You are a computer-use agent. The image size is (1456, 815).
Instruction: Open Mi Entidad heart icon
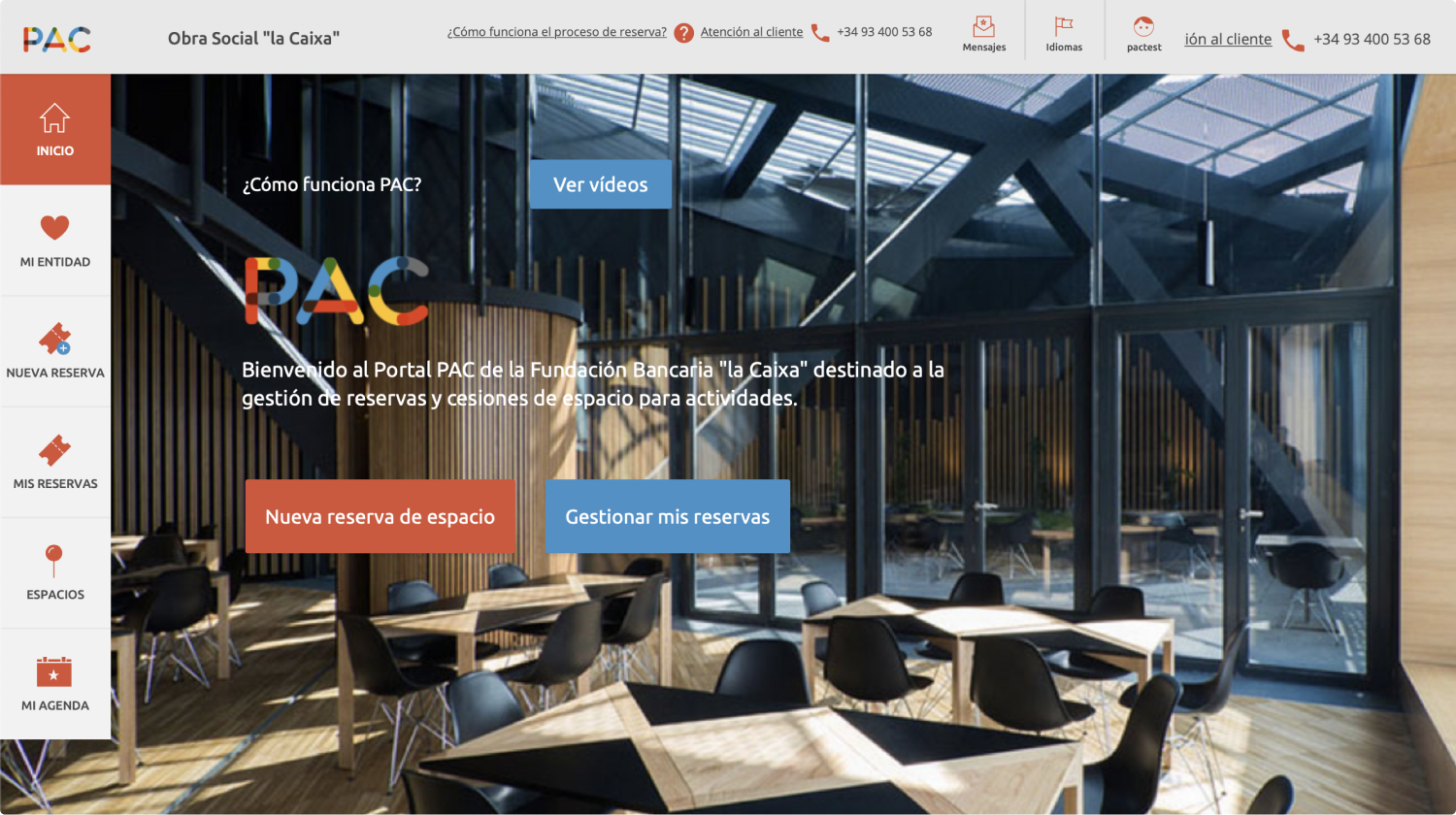(x=54, y=228)
